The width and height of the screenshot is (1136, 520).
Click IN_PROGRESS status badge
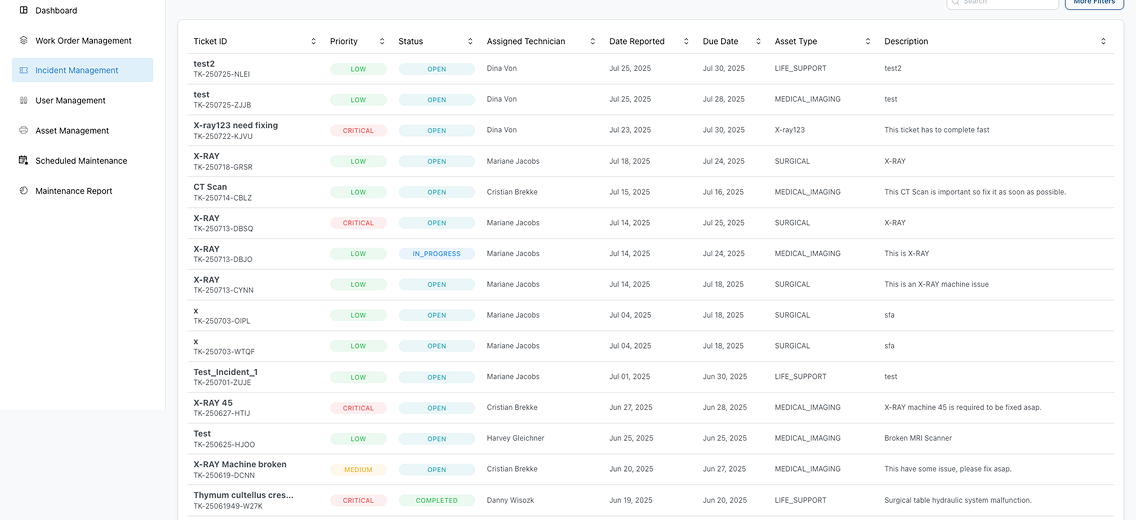436,254
